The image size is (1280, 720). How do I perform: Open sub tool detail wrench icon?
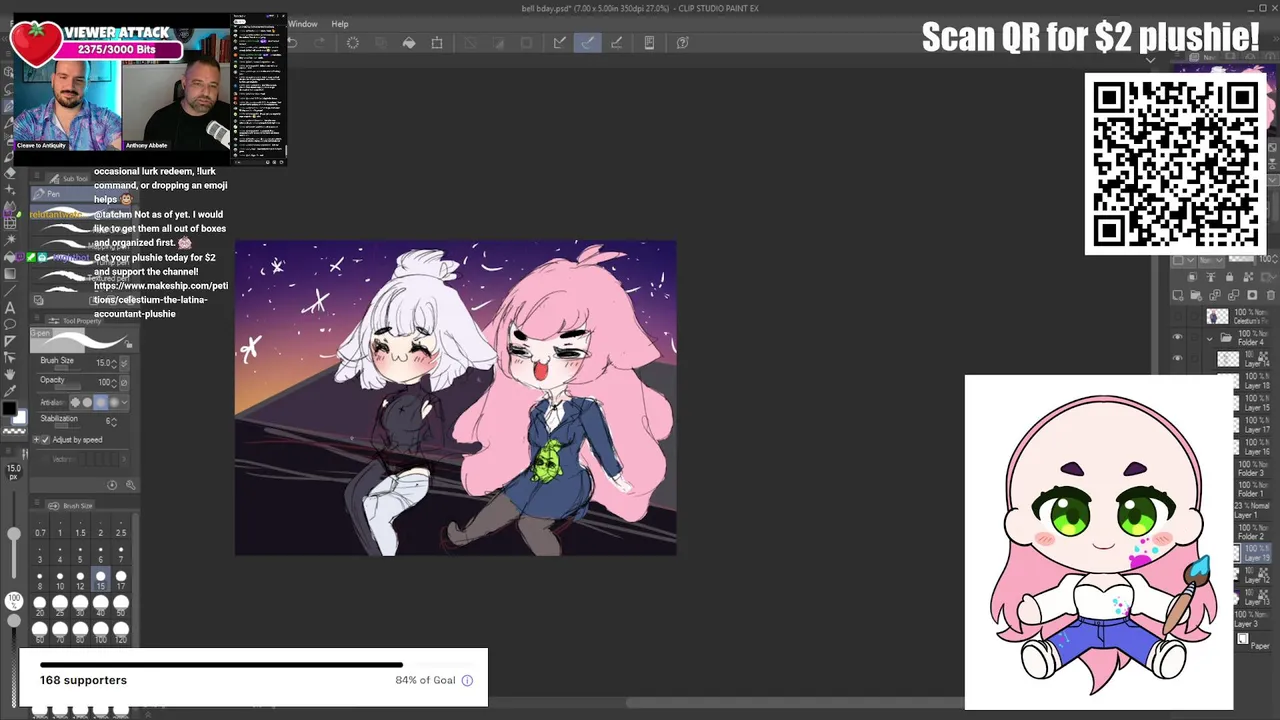click(x=130, y=485)
